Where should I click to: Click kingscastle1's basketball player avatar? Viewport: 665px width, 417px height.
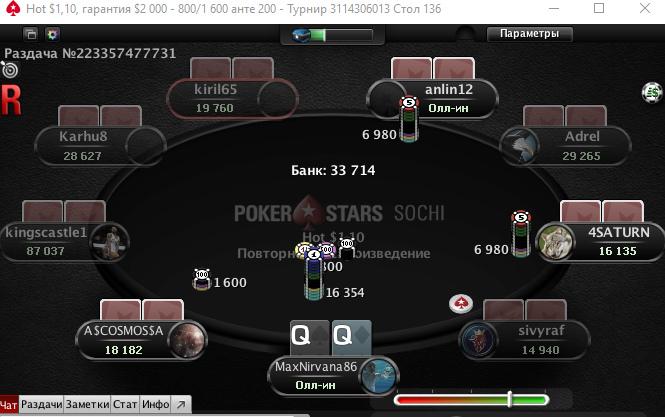[110, 242]
